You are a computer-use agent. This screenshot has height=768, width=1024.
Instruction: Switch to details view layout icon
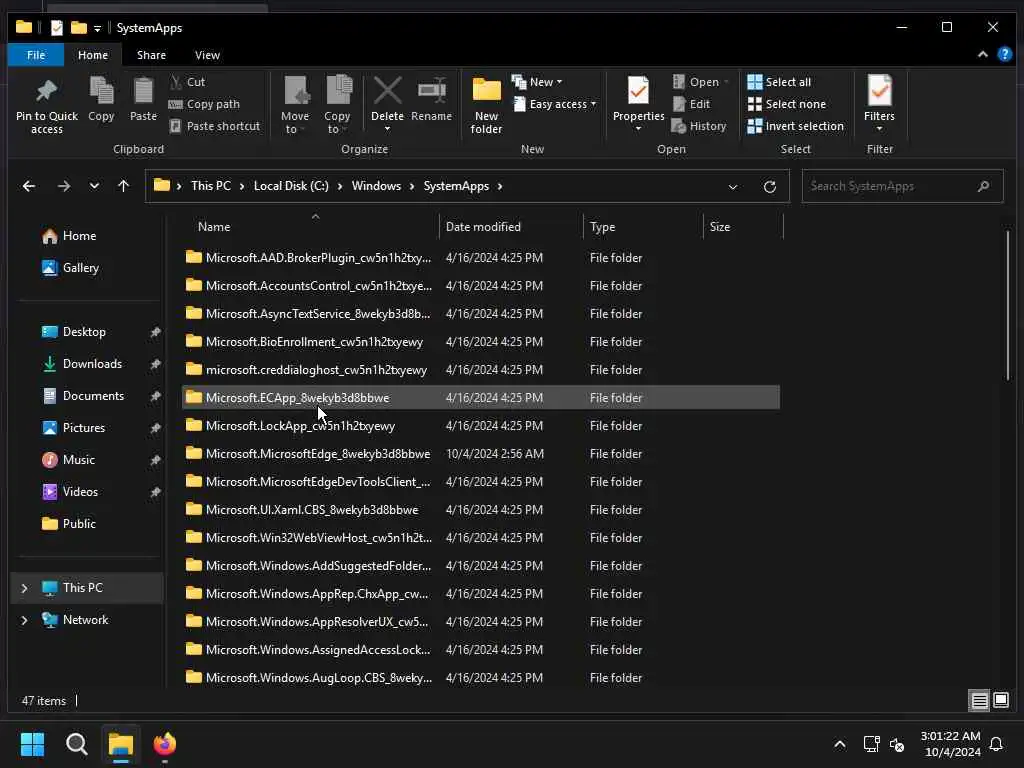[979, 701]
